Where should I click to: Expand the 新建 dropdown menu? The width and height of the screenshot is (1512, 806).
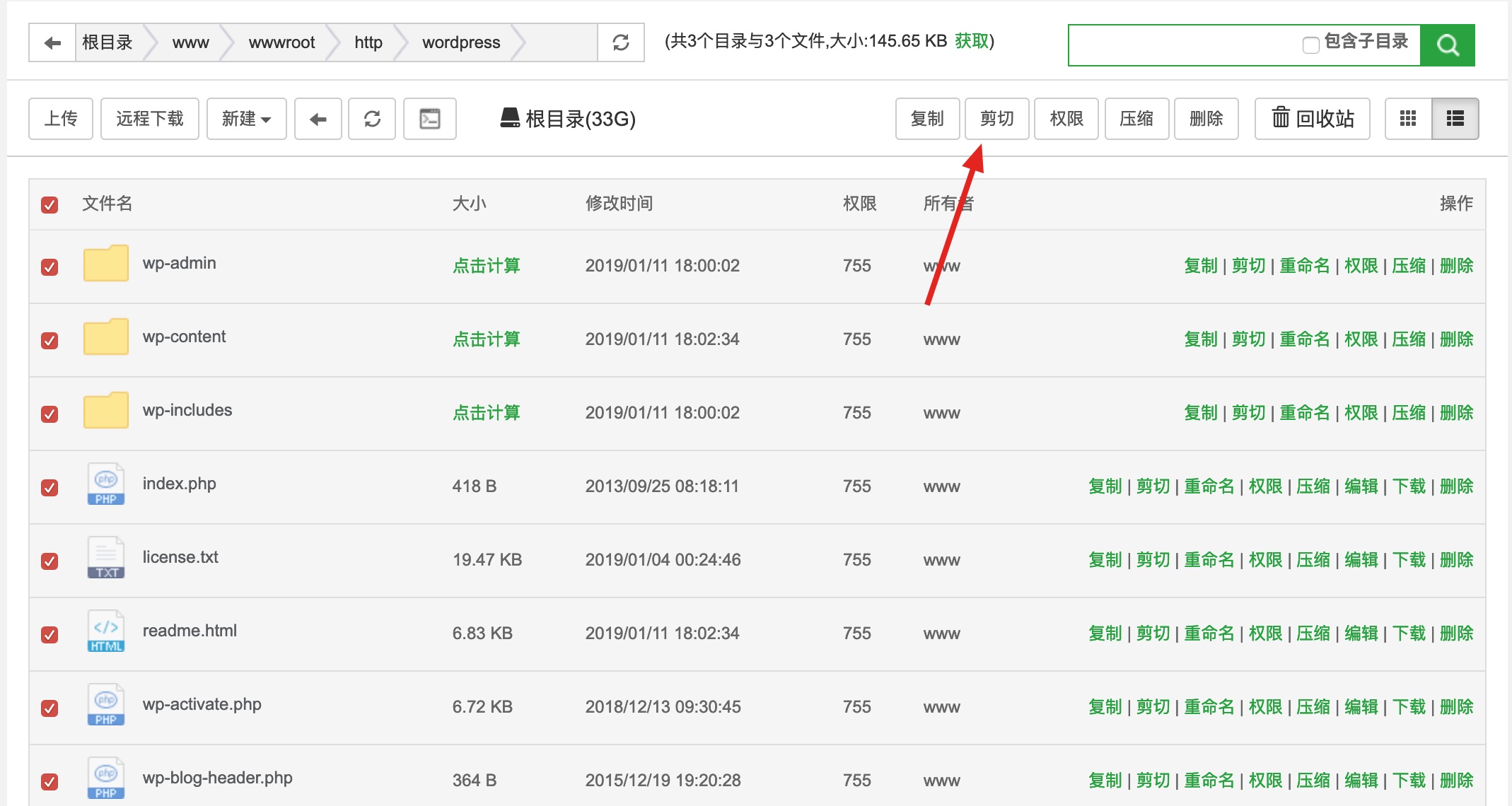click(x=246, y=119)
